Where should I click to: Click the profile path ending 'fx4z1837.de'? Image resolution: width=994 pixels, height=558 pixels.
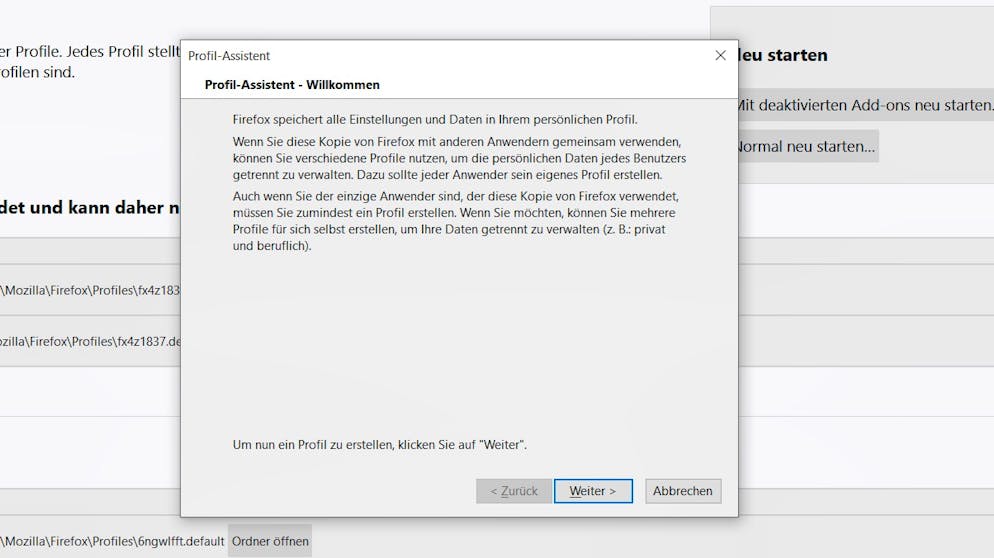tap(90, 341)
